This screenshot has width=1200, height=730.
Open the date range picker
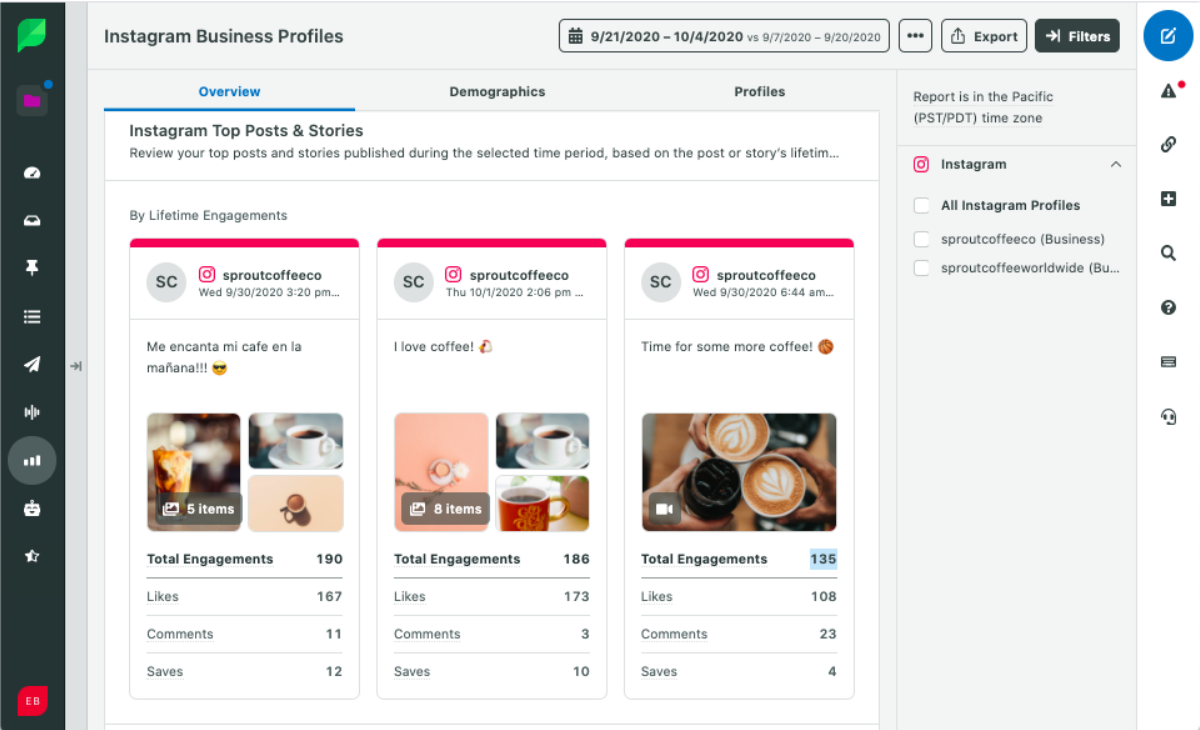click(723, 36)
